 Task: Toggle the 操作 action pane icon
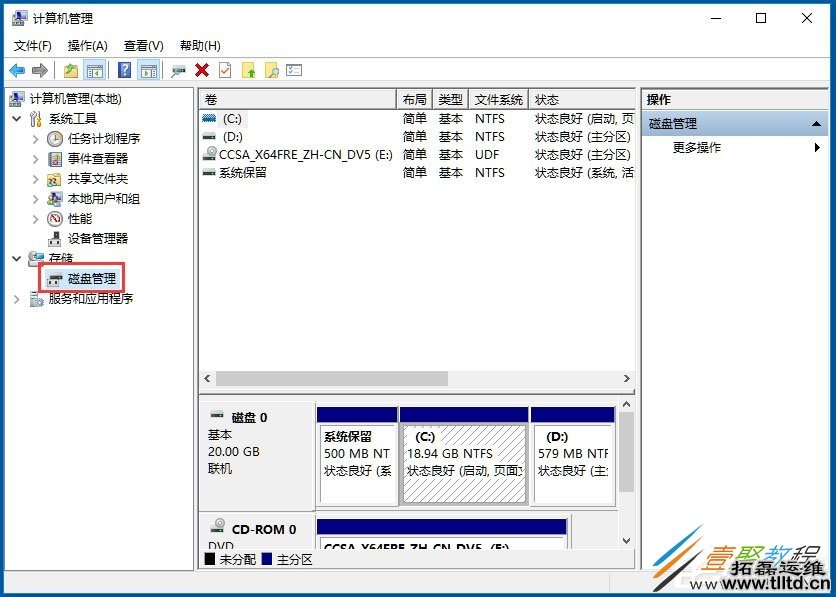click(148, 70)
